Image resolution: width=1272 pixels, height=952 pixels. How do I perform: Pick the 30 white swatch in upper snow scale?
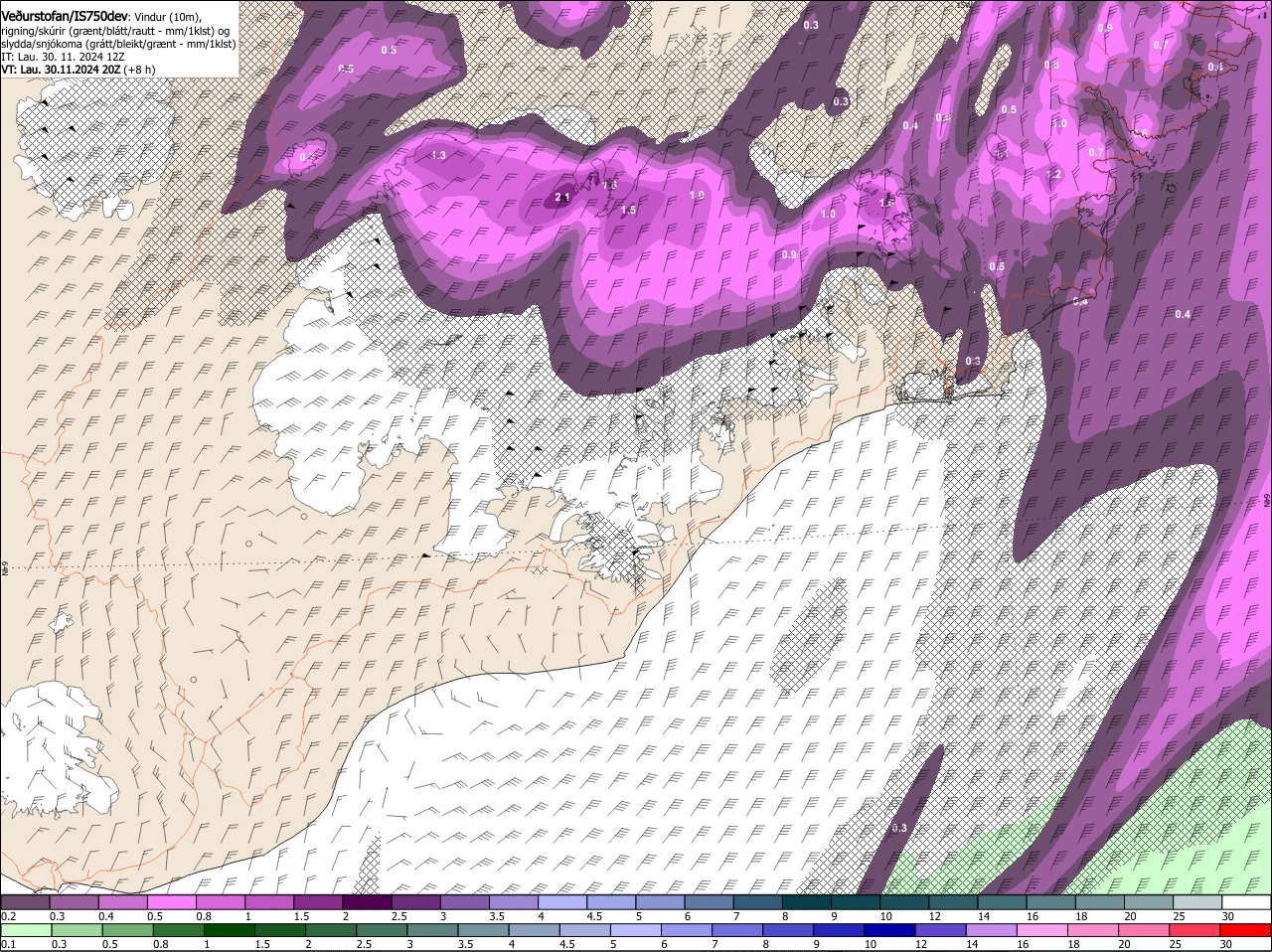tap(1246, 902)
